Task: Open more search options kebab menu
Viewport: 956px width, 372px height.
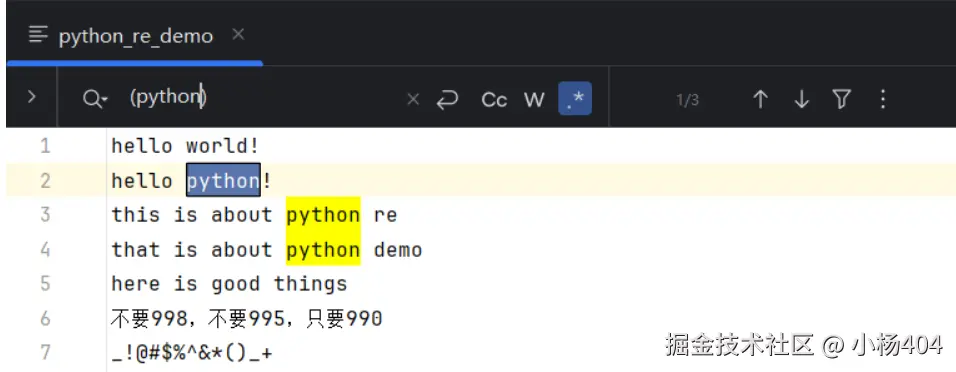Action: (x=883, y=99)
